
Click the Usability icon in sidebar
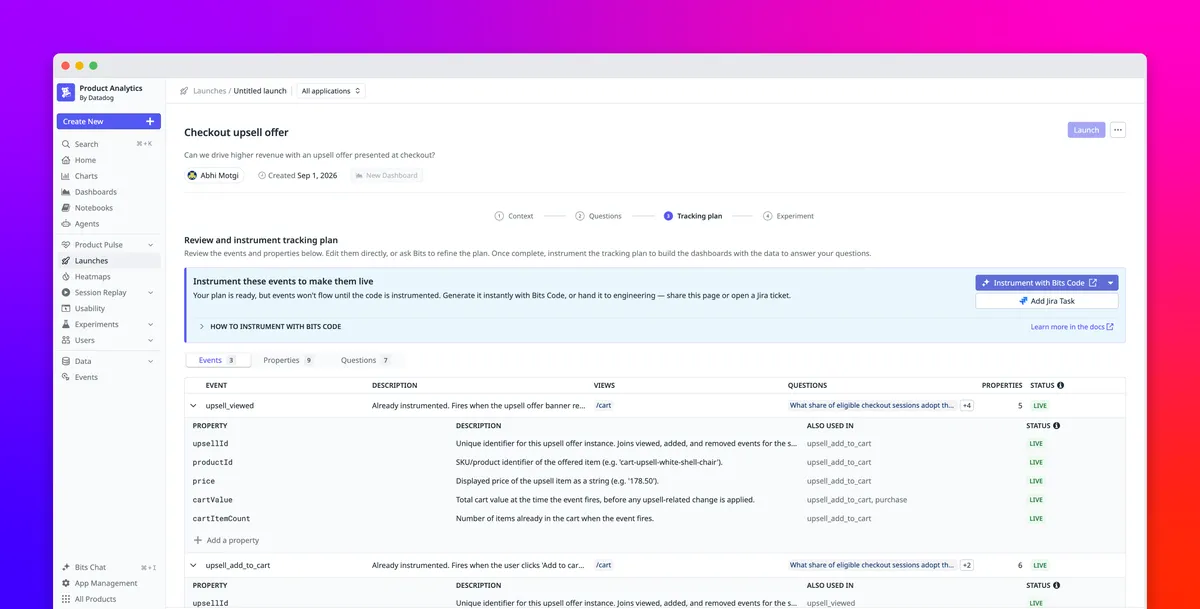point(66,309)
